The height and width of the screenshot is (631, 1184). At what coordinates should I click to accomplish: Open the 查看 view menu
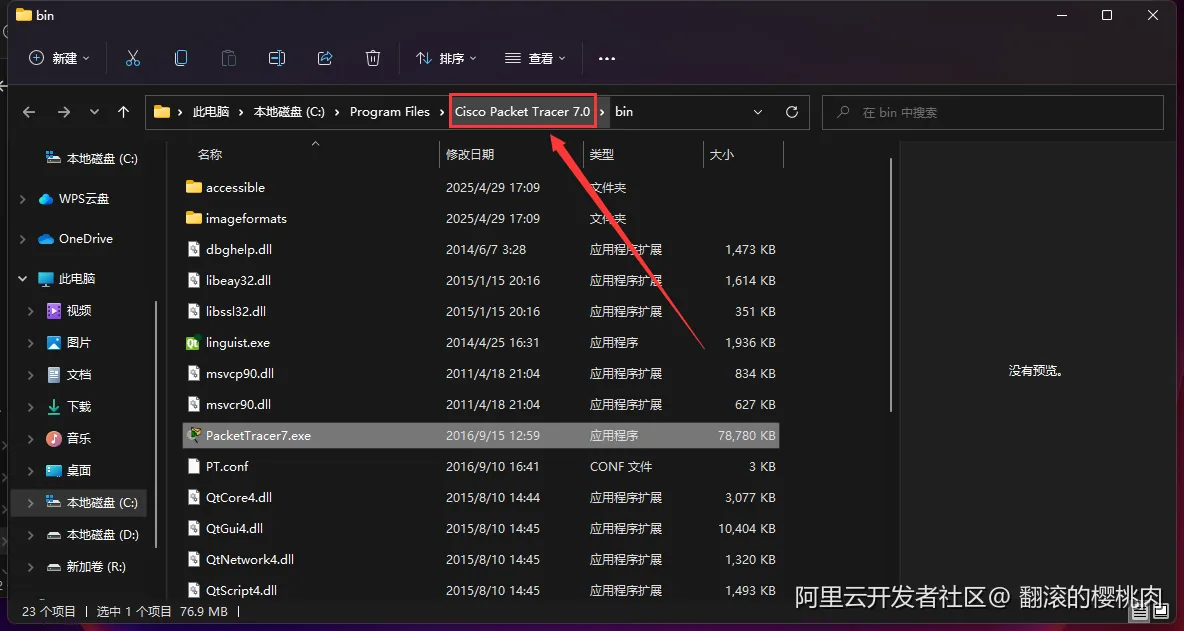[535, 58]
